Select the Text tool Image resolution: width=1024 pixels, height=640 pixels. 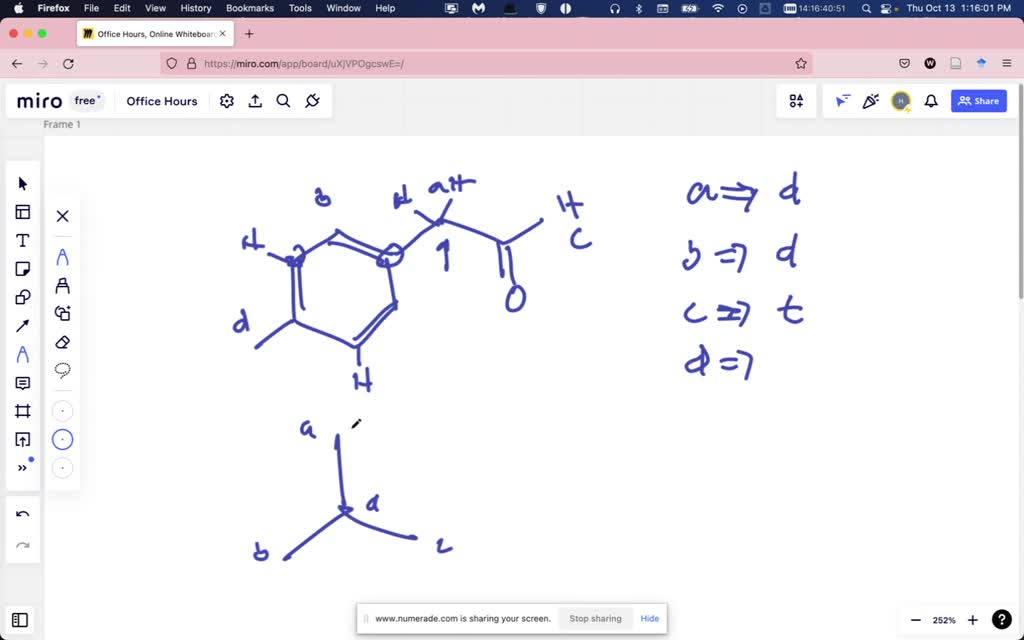(x=23, y=240)
